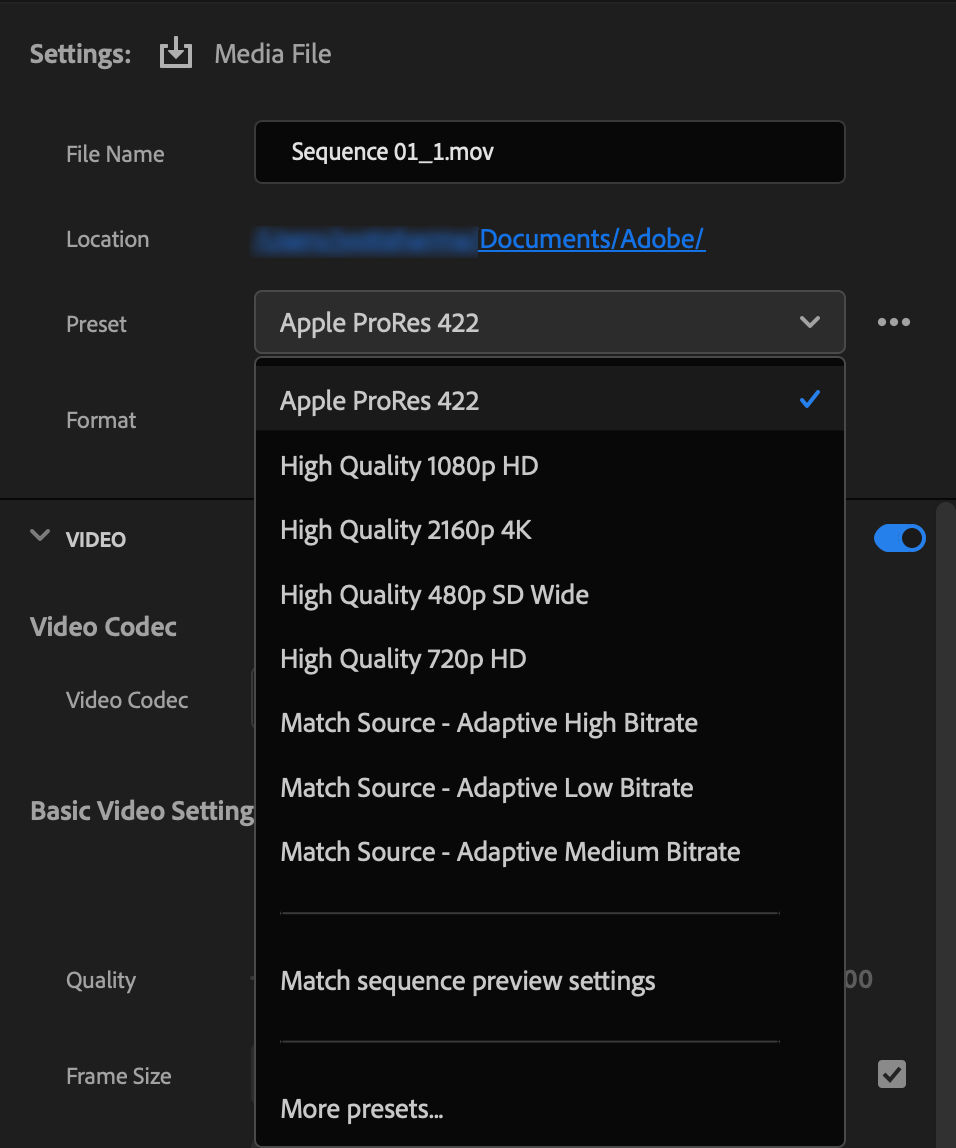Choose Match sequence preview settings

(x=467, y=981)
